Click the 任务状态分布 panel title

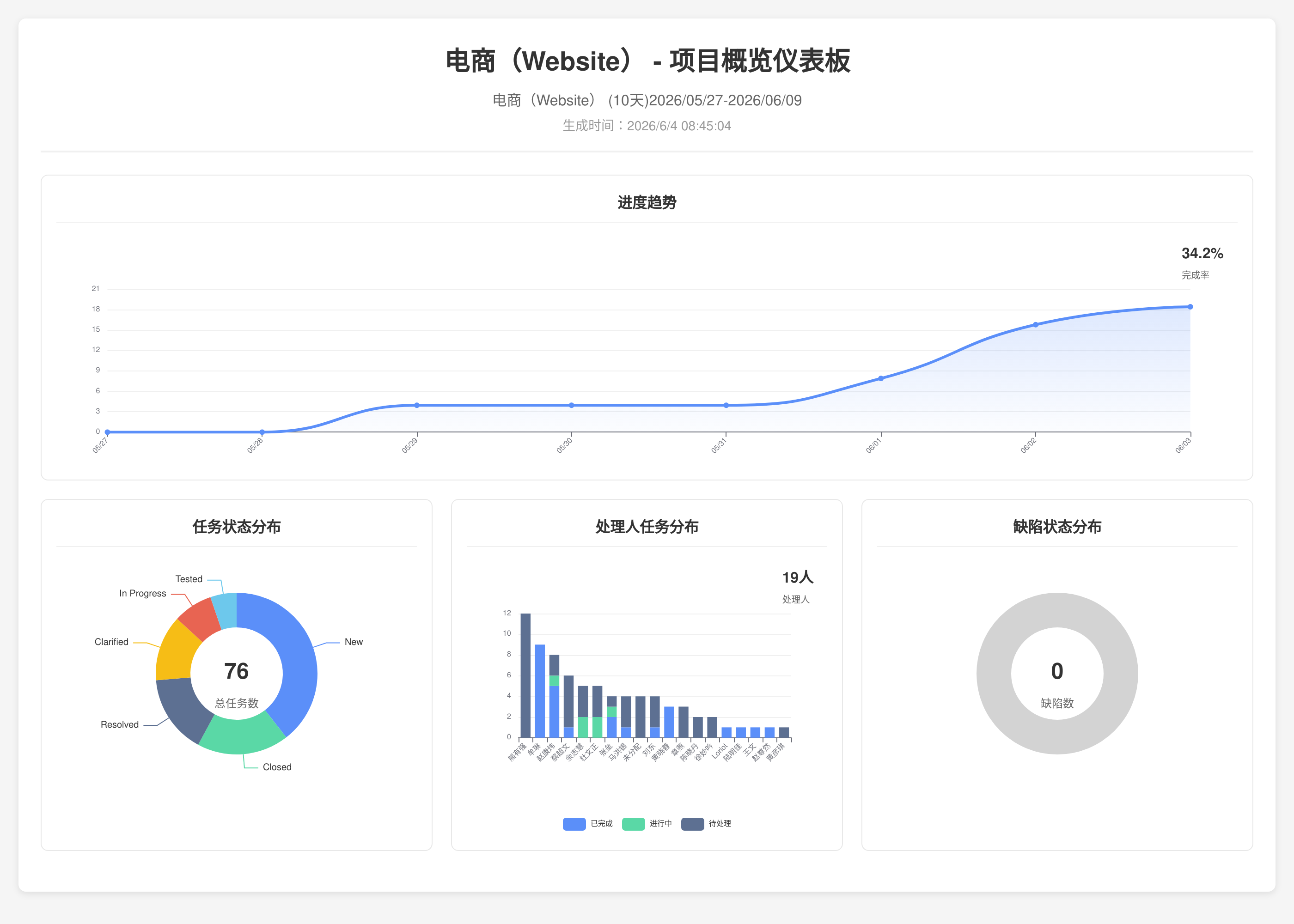point(237,527)
